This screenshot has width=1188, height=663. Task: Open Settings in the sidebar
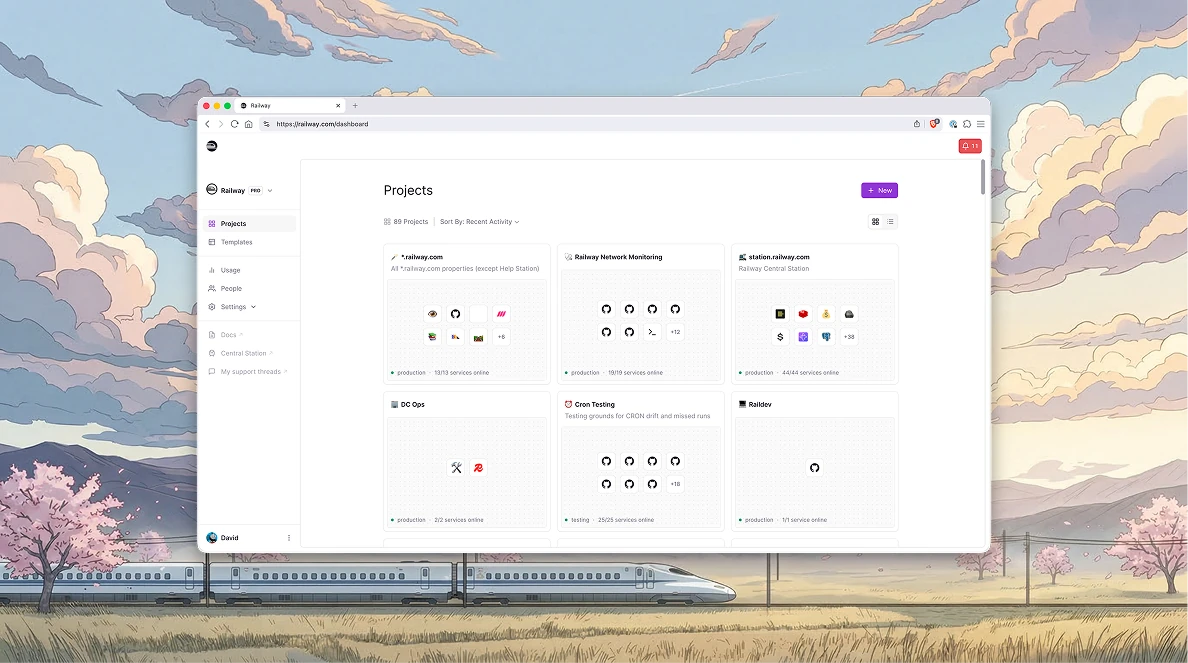pyautogui.click(x=233, y=307)
